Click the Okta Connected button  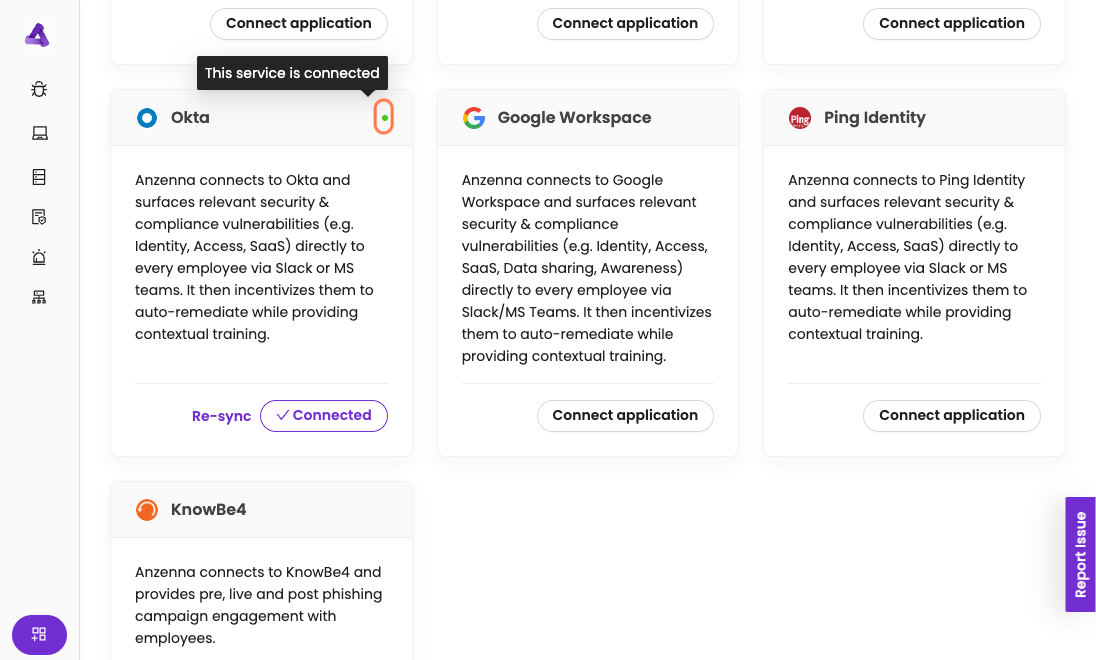coord(323,416)
